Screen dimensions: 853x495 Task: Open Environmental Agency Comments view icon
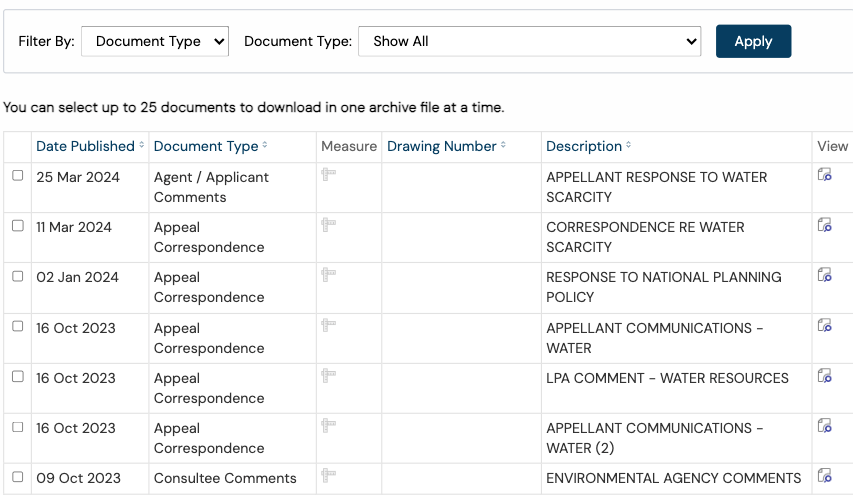[x=825, y=476]
